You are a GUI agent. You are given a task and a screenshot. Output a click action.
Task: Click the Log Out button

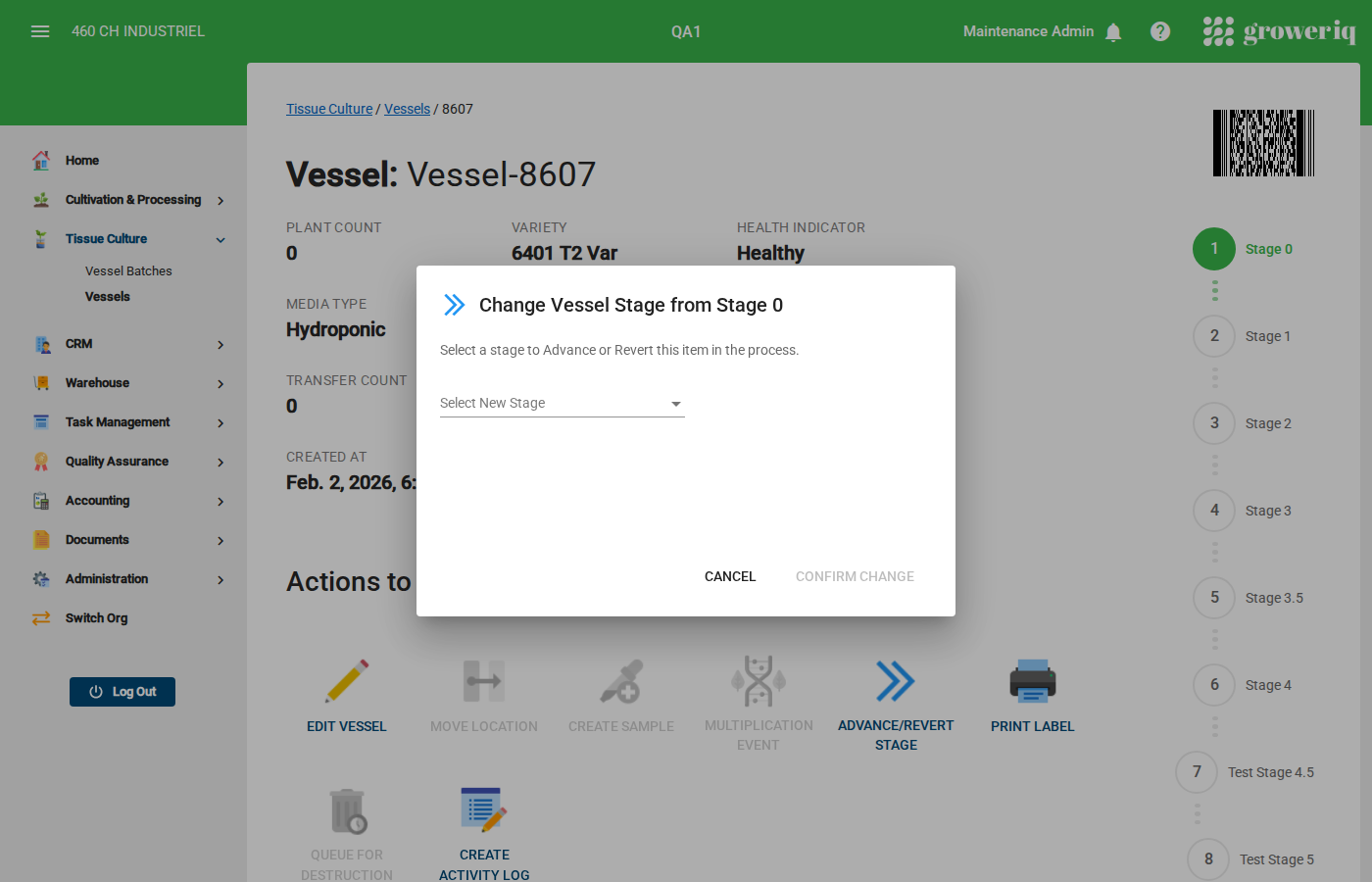(x=122, y=691)
